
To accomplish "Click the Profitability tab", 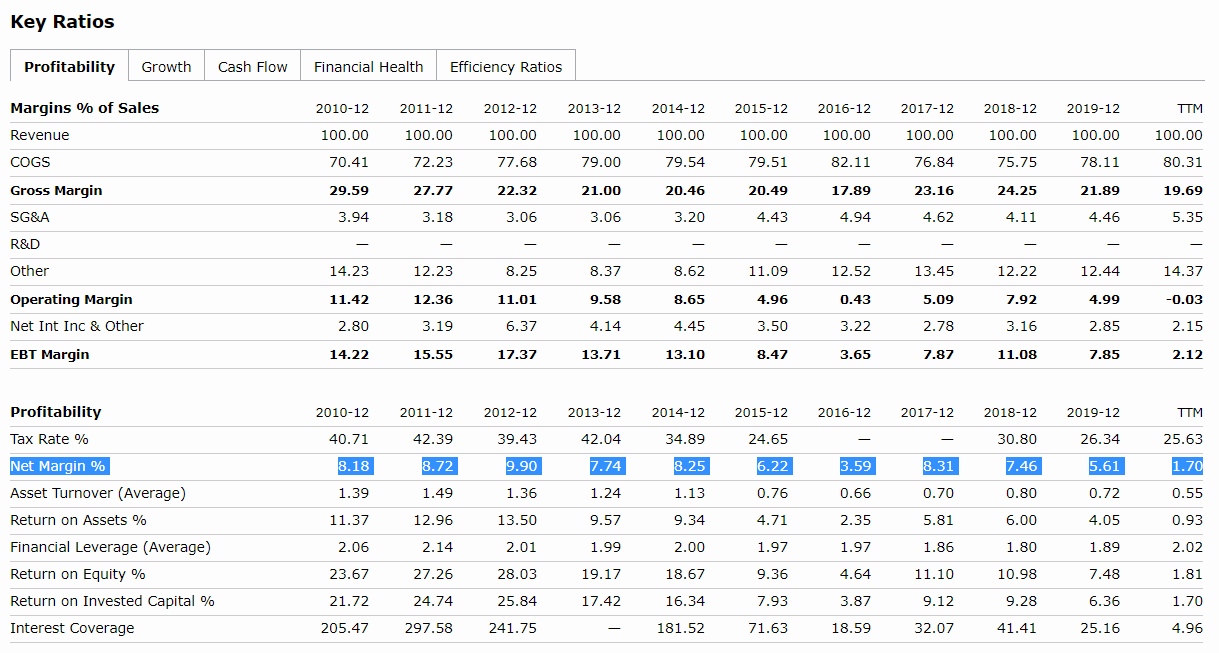I will pyautogui.click(x=70, y=67).
